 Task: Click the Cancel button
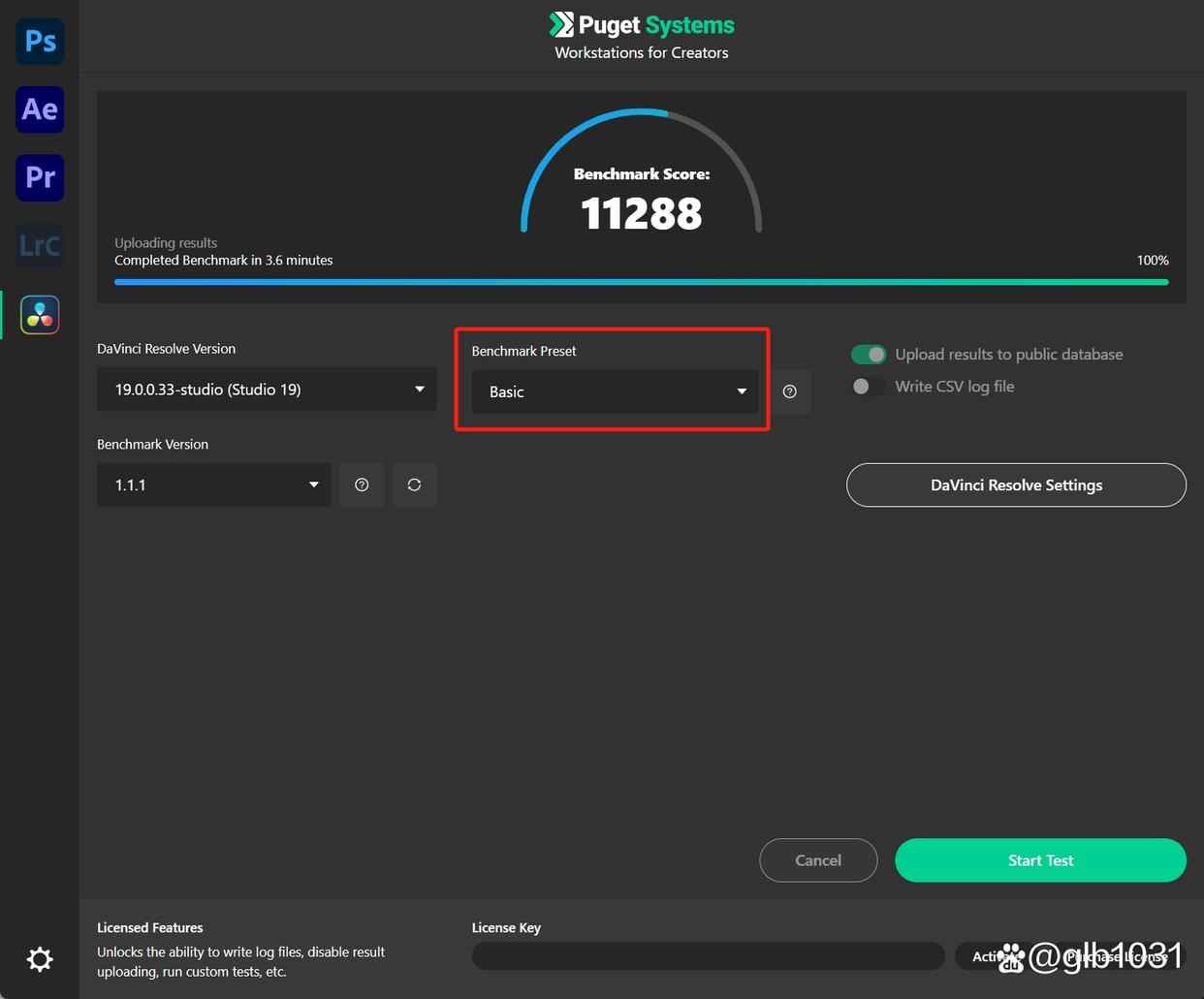[x=817, y=859]
